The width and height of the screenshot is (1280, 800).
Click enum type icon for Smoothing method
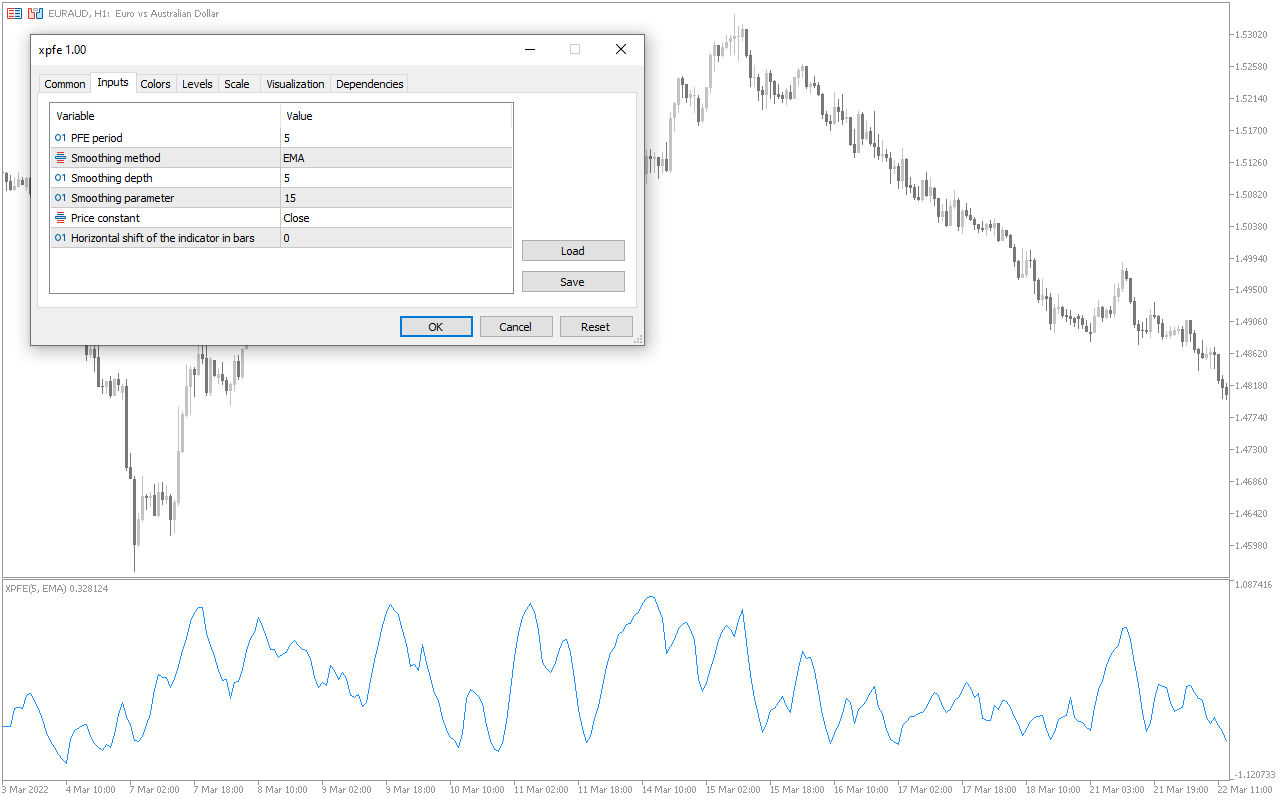pos(61,158)
